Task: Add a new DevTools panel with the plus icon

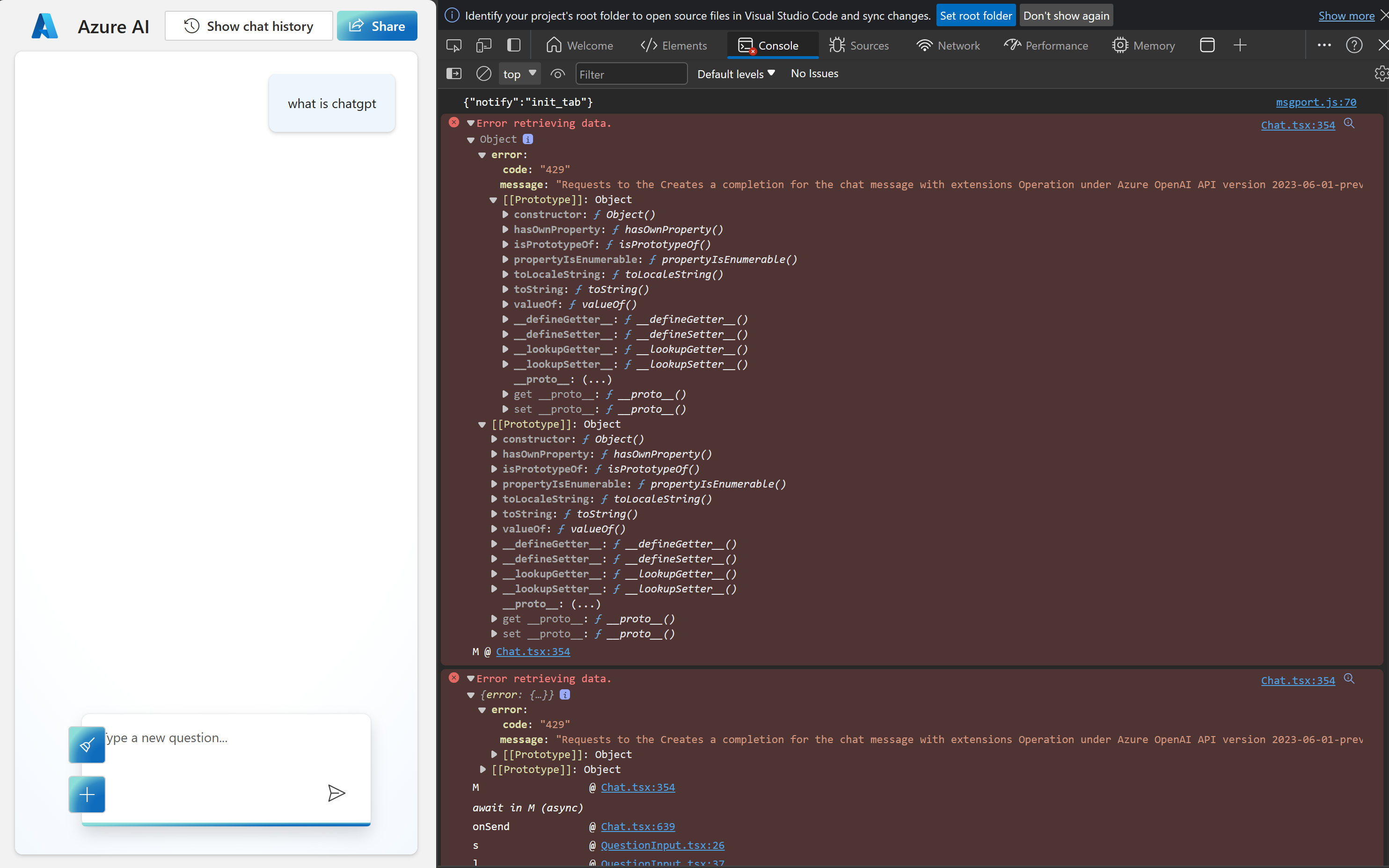Action: (1240, 45)
